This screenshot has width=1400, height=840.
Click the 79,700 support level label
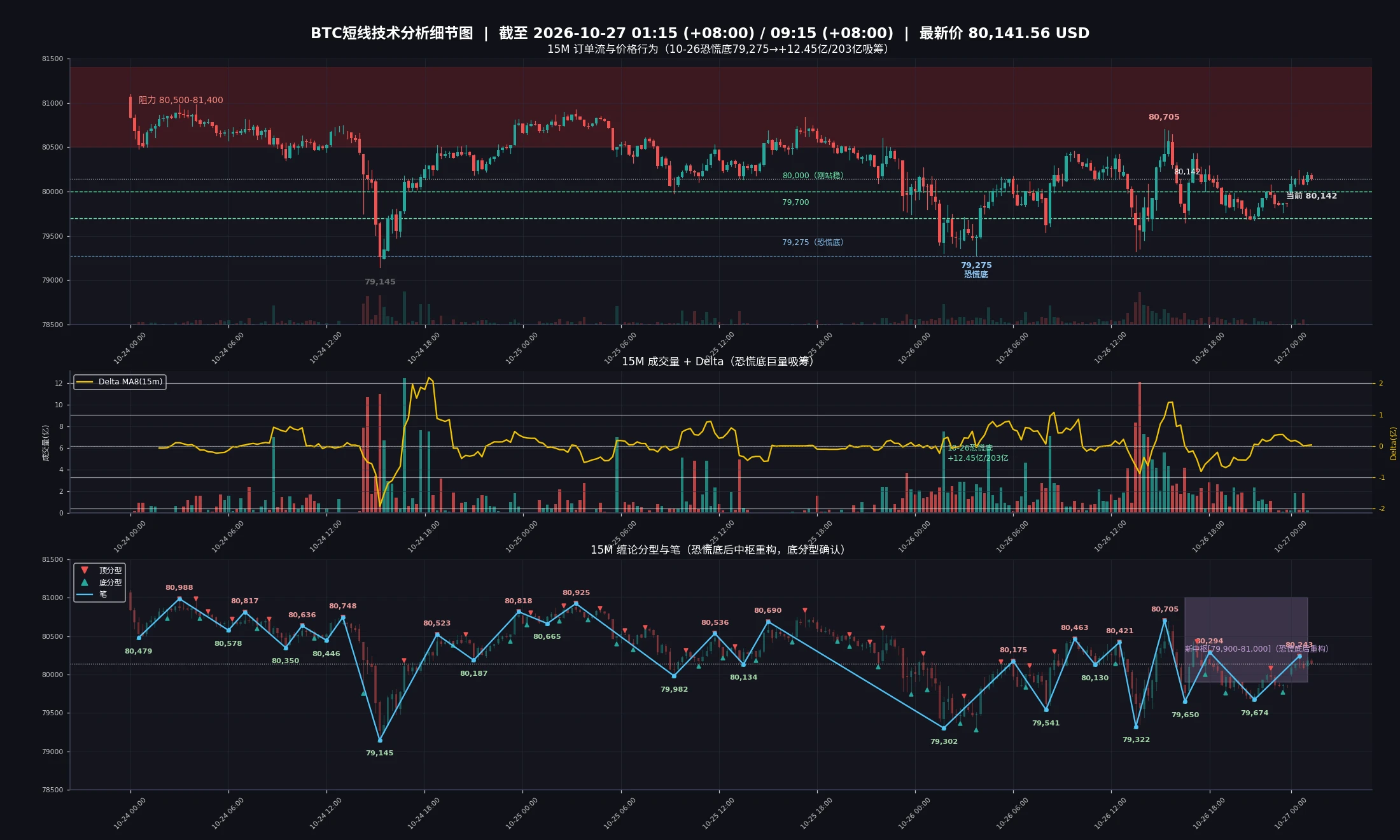[x=795, y=202]
